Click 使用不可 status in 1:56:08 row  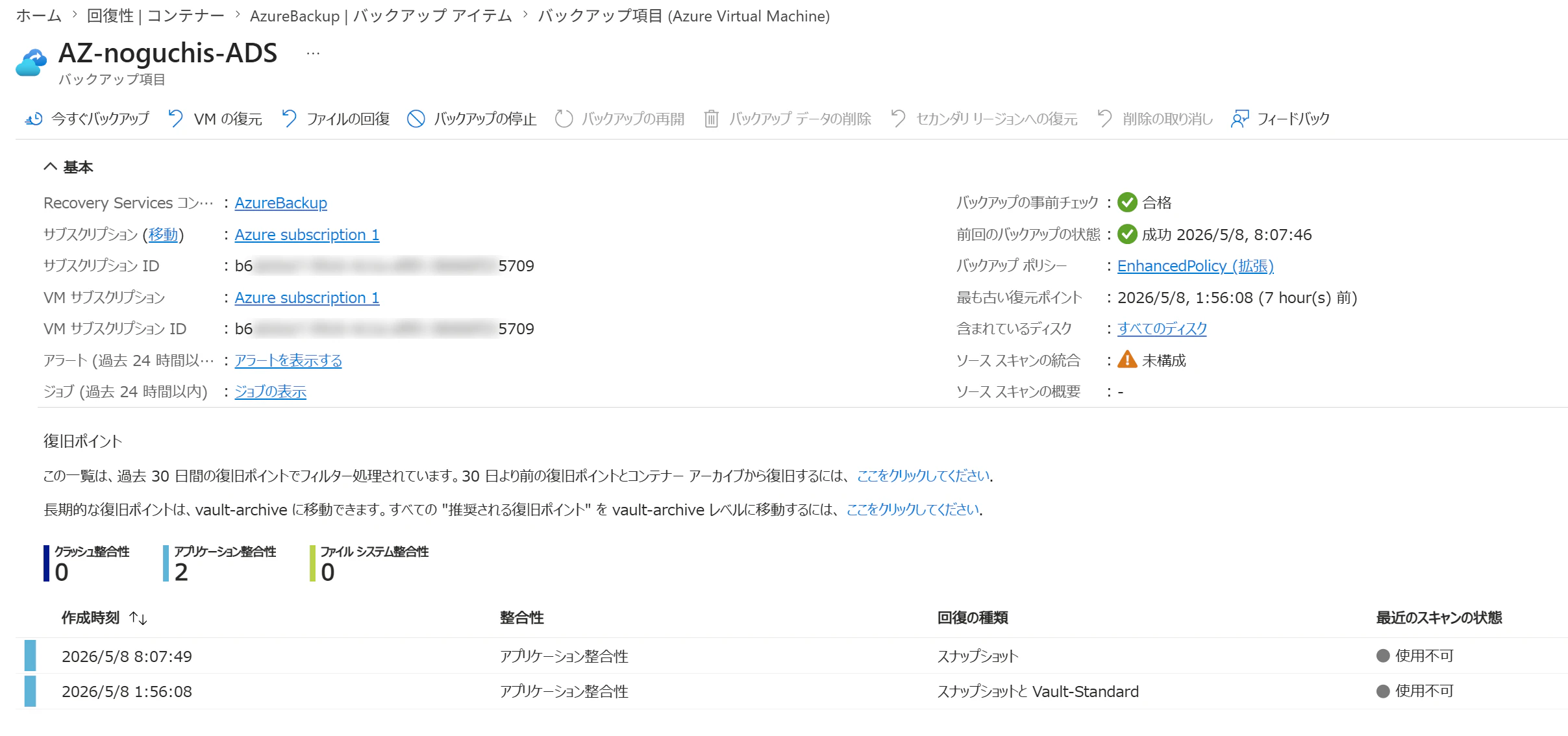[1425, 691]
